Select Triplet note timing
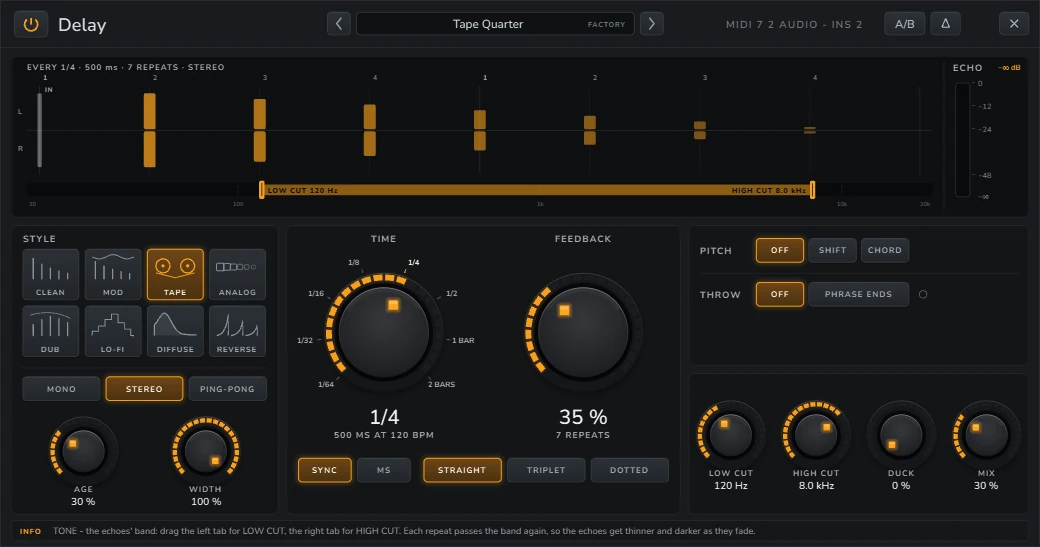This screenshot has height=547, width=1040. pyautogui.click(x=546, y=470)
